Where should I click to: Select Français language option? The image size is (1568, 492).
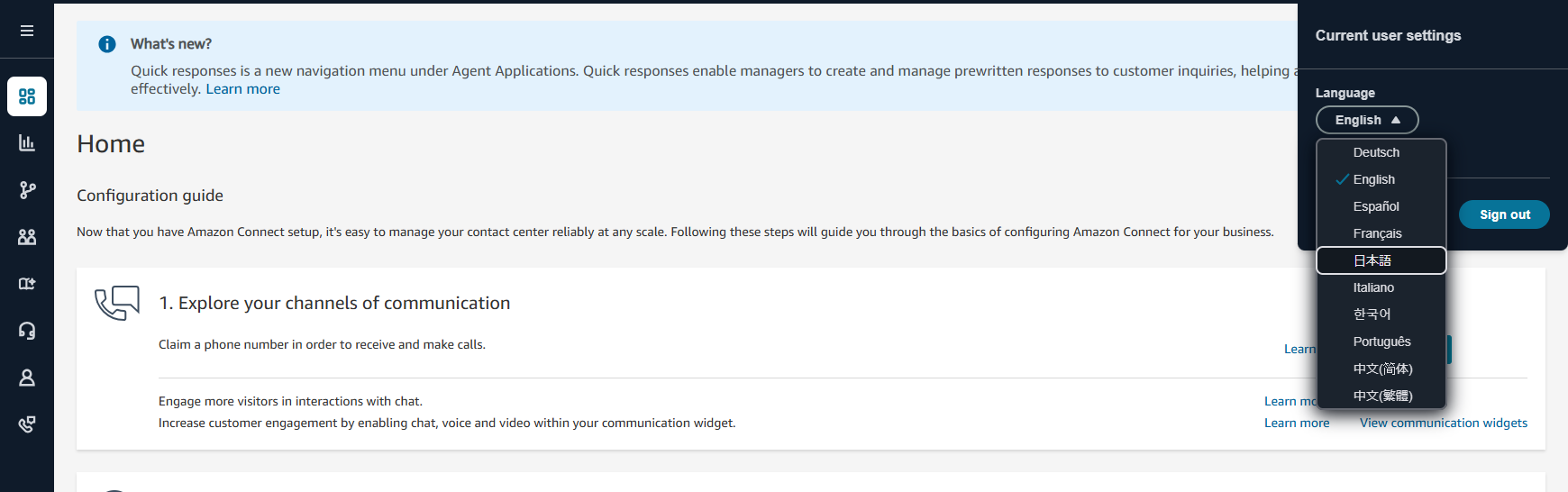(1377, 233)
